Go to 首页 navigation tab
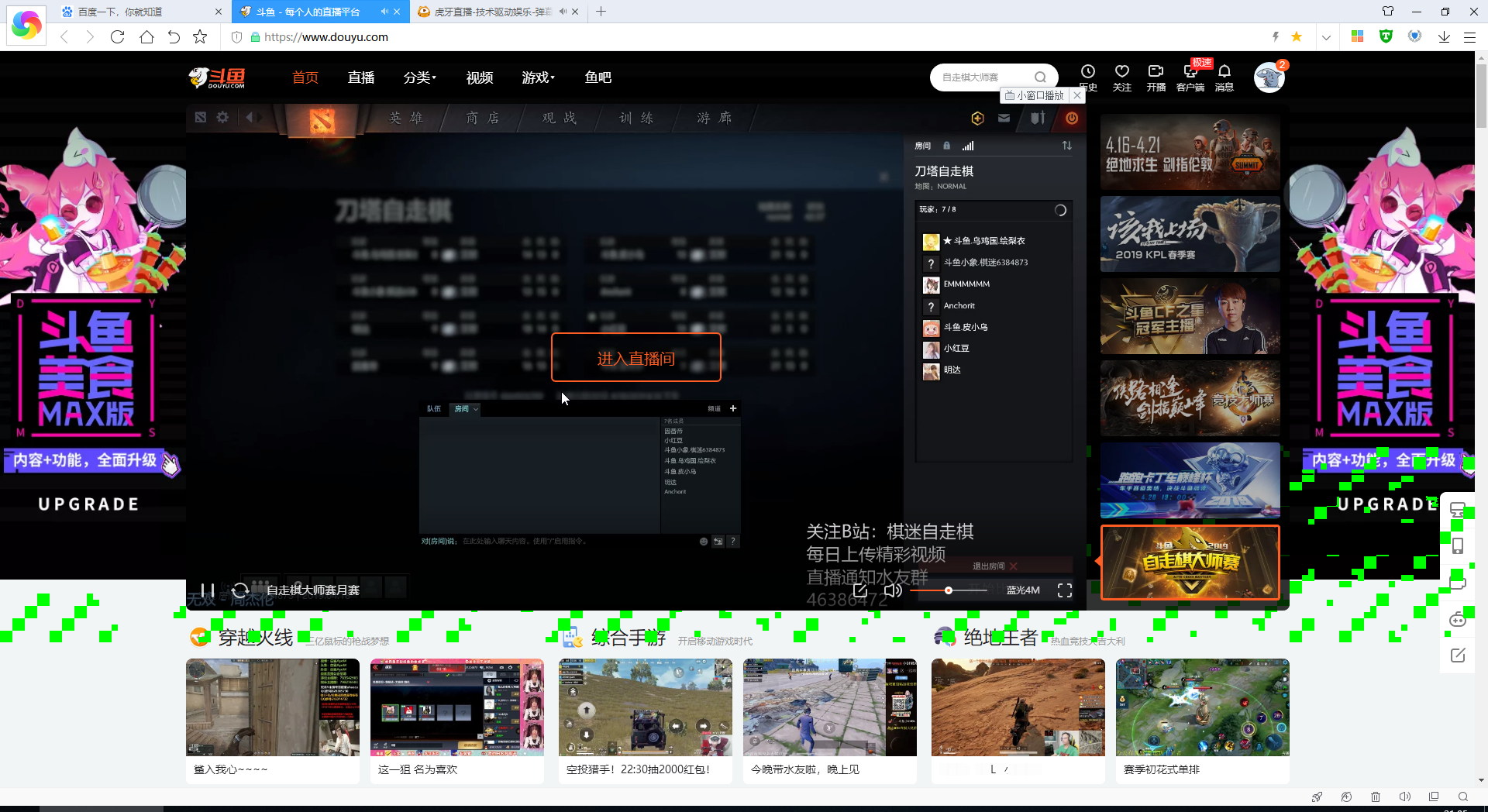This screenshot has height=812, width=1488. [305, 77]
